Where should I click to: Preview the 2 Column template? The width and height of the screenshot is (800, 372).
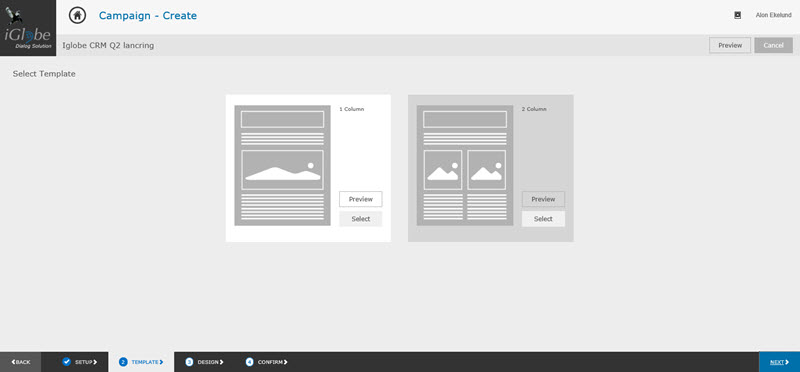coord(543,199)
